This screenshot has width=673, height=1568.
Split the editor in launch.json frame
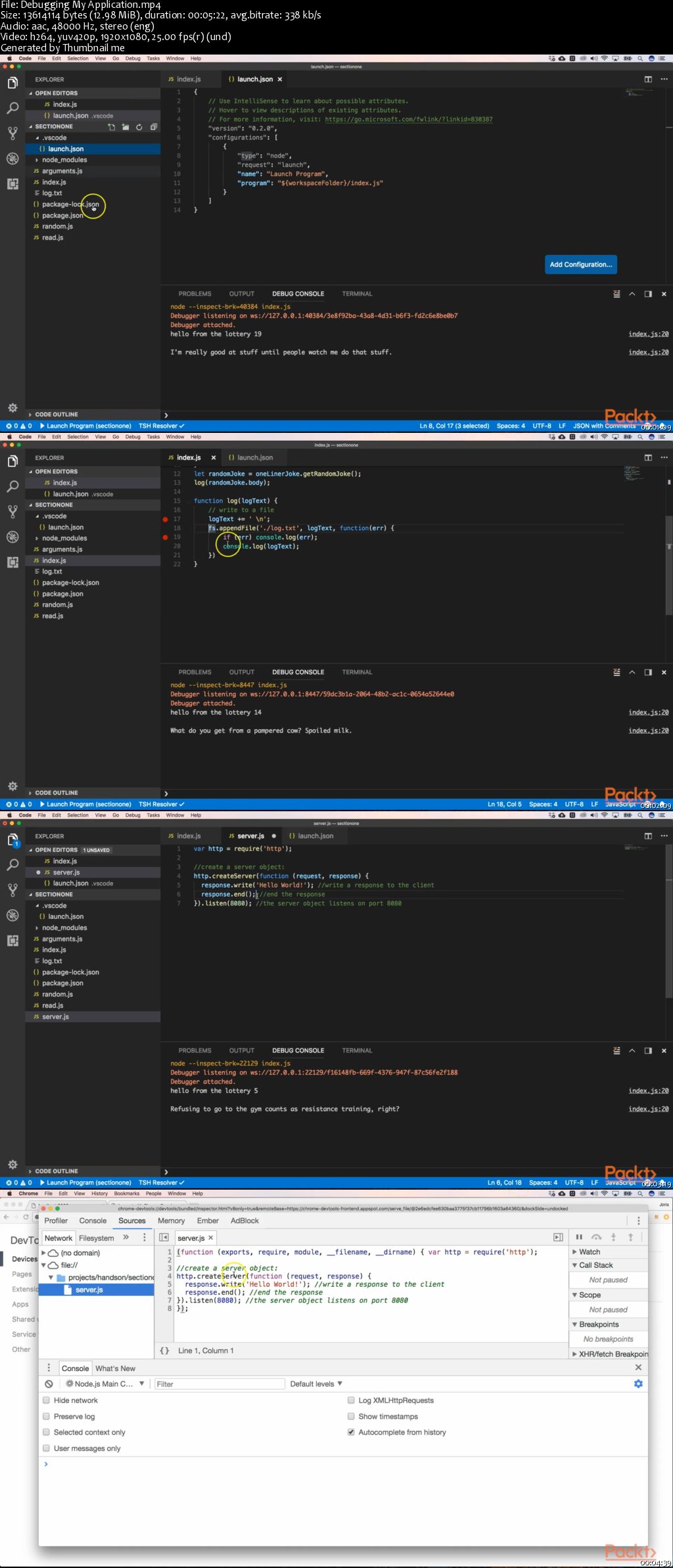click(x=648, y=79)
